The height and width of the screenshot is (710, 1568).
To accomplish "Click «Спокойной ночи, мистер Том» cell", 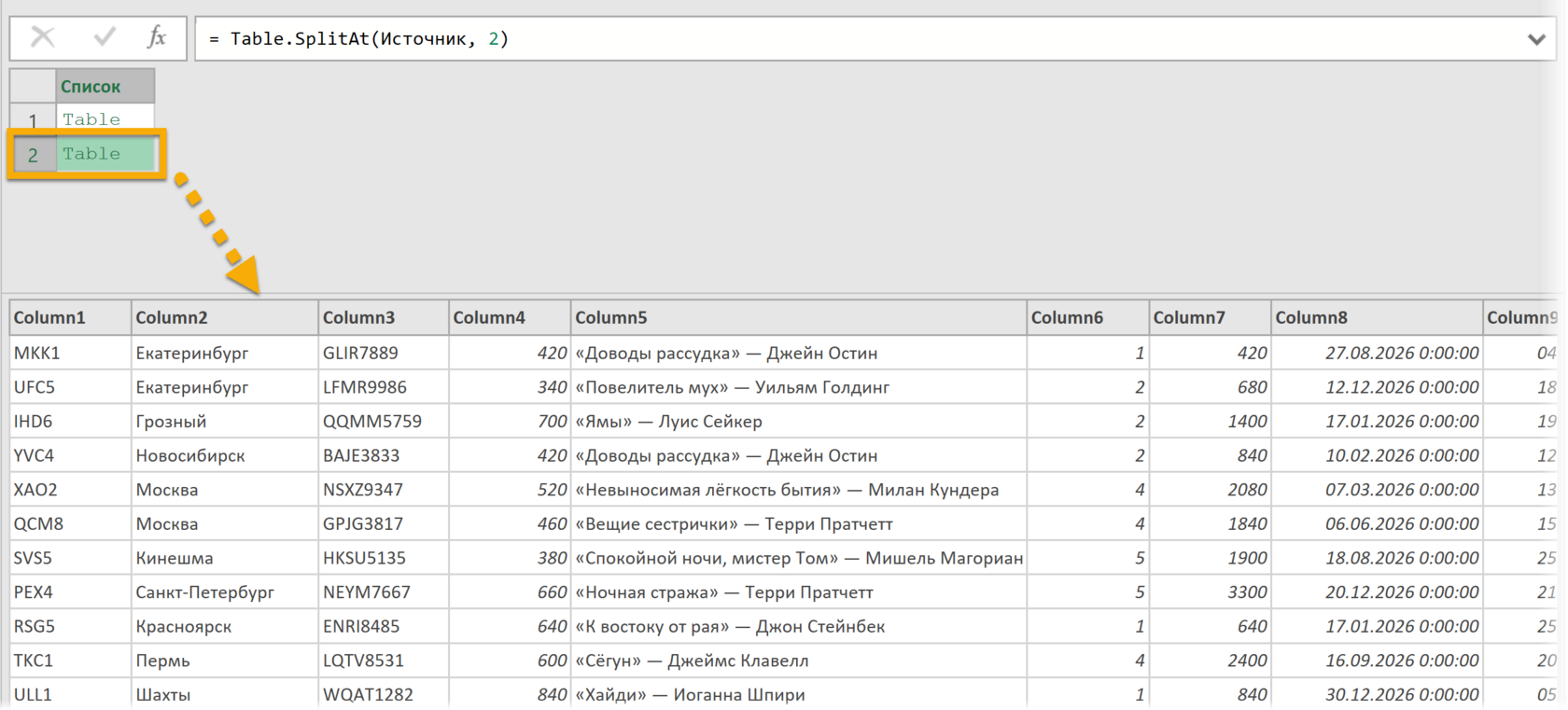I will pos(799,558).
